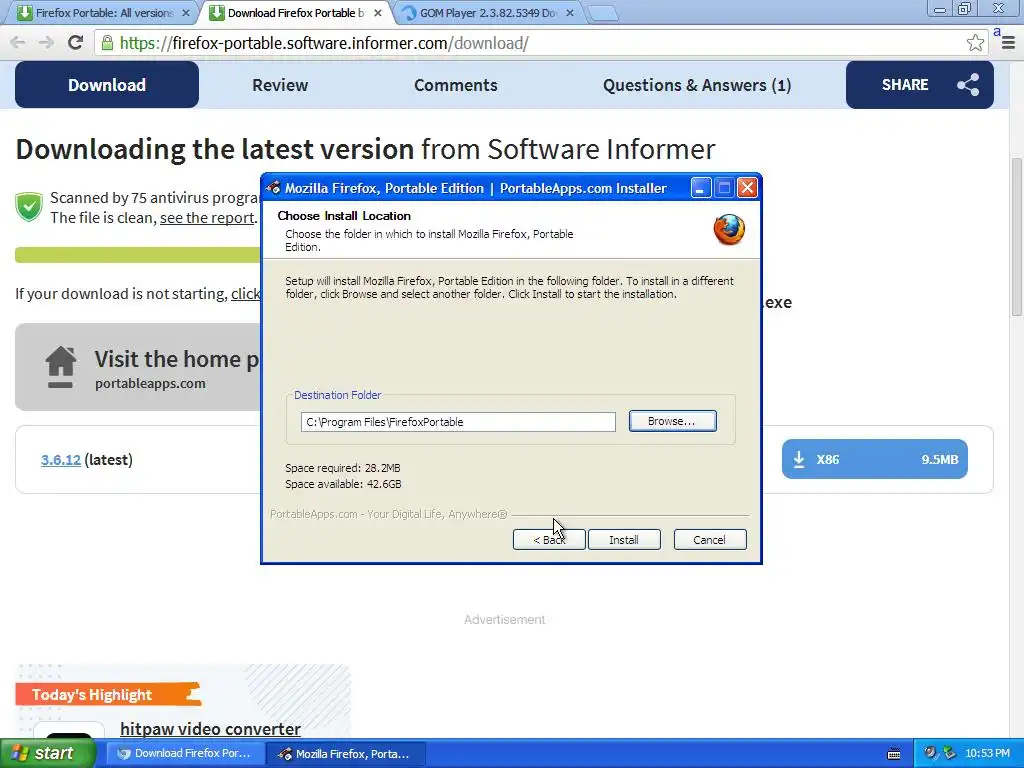This screenshot has height=768, width=1024.
Task: Select the Download Firefox Portable browser tab
Action: point(294,13)
